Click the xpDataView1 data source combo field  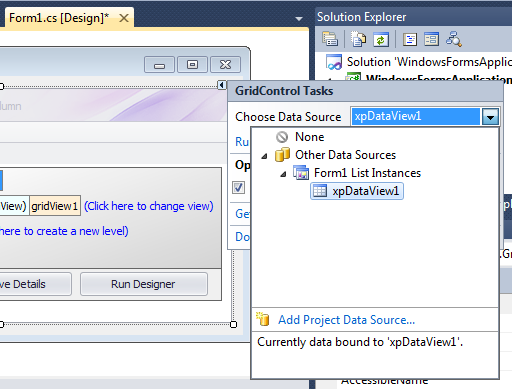pos(416,117)
